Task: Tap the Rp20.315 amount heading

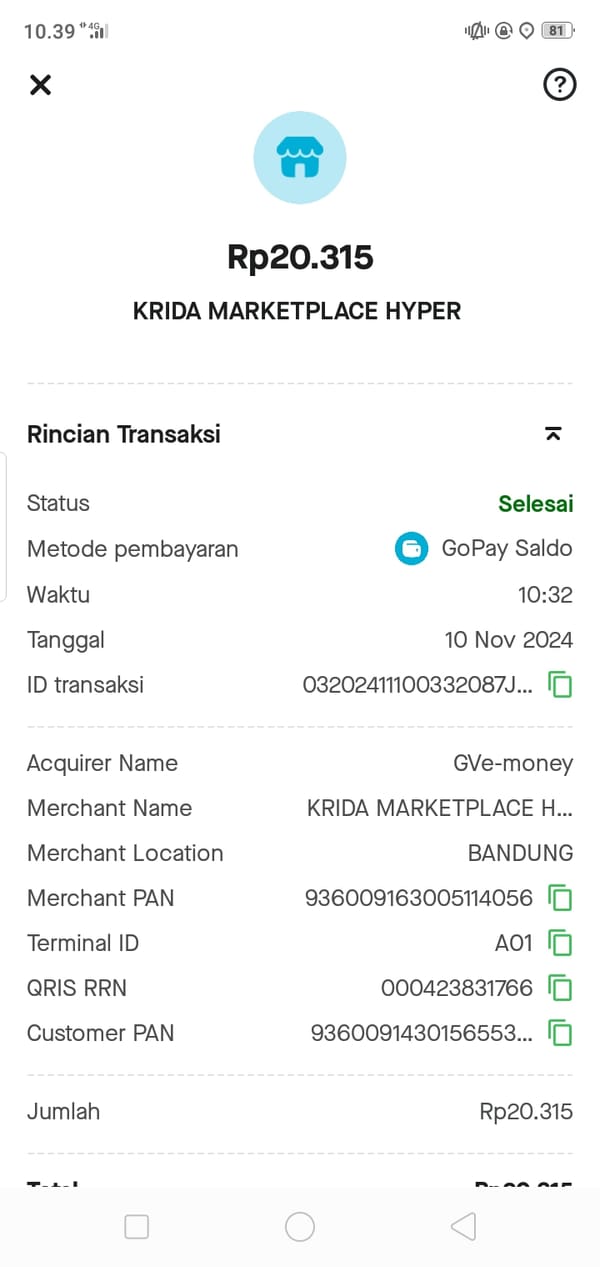Action: 300,258
